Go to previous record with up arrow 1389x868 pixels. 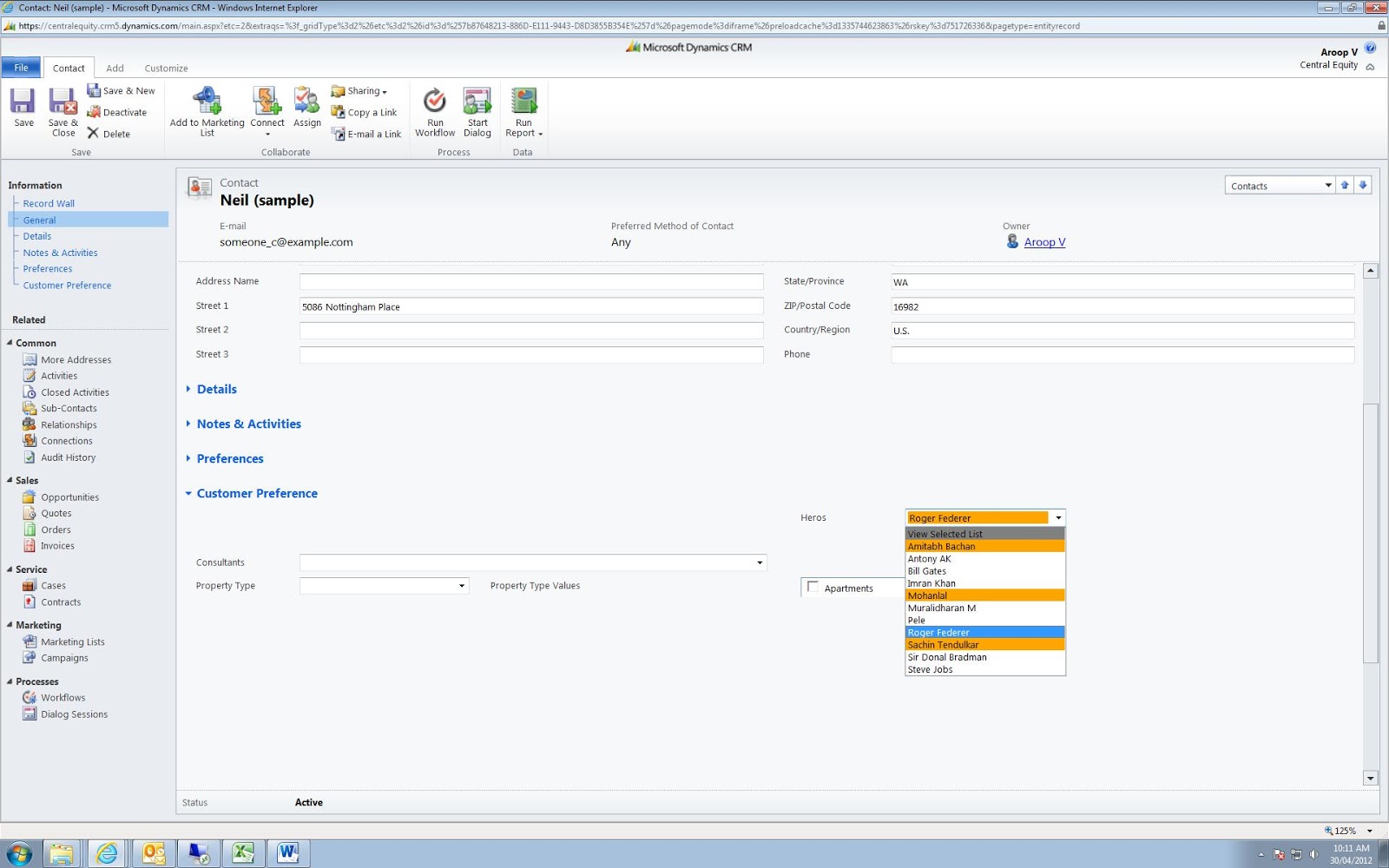tap(1345, 185)
